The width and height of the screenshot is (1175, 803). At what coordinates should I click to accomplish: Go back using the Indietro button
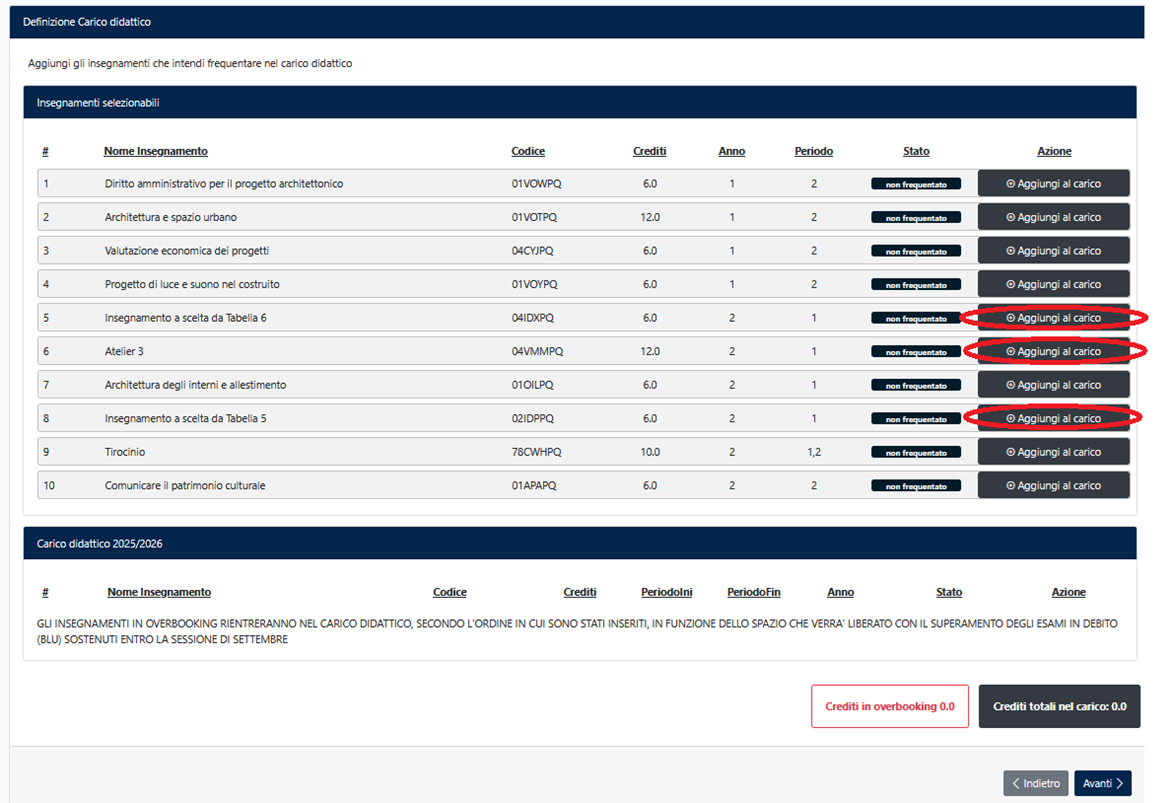pyautogui.click(x=1036, y=784)
